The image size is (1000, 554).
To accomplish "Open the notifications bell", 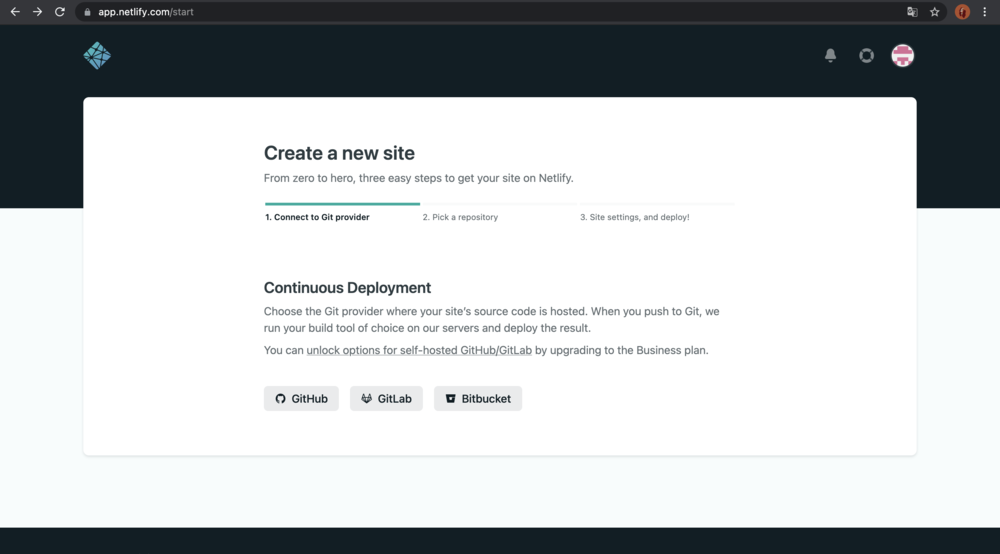I will [x=830, y=56].
